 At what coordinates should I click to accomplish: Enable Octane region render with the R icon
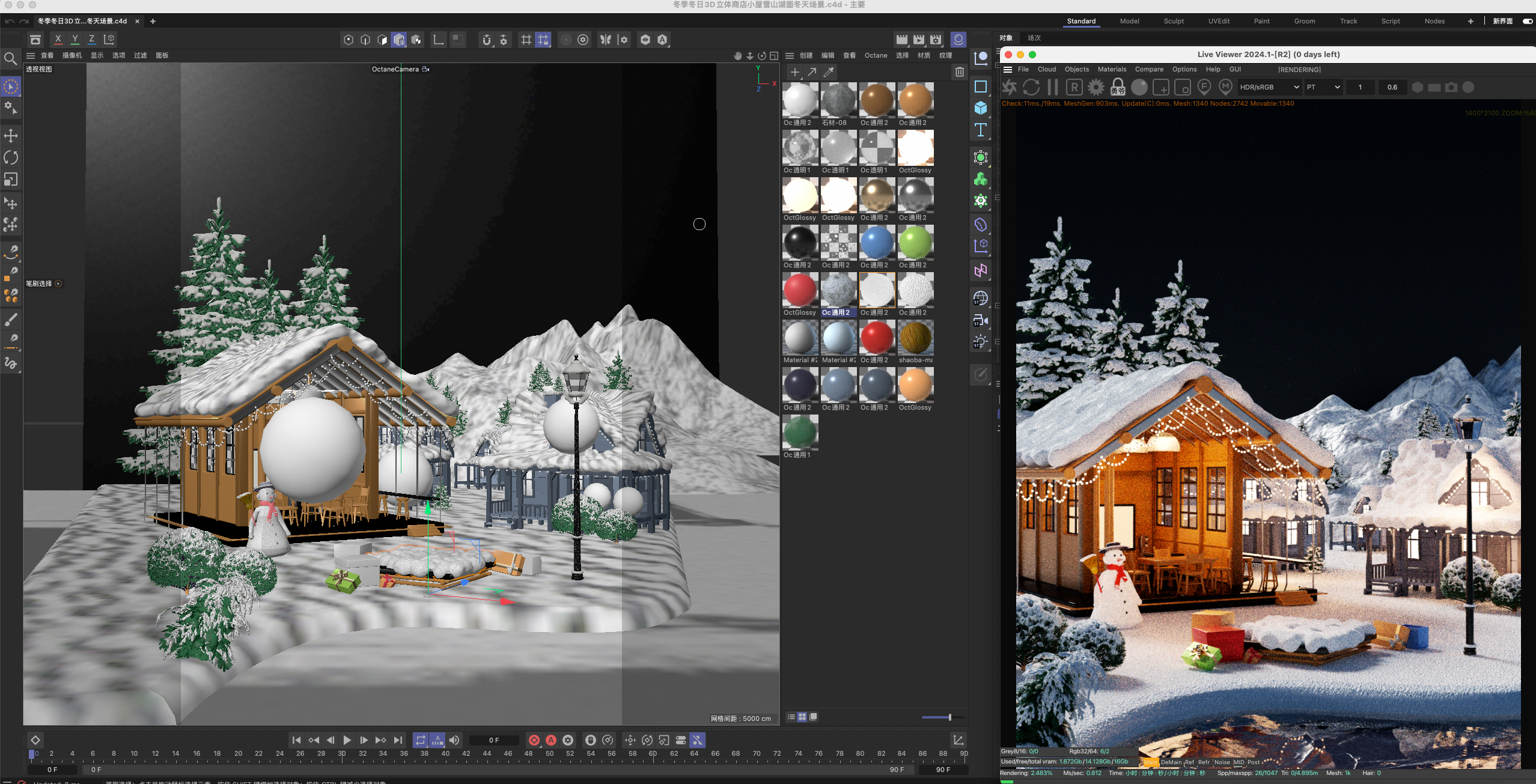(x=1075, y=87)
